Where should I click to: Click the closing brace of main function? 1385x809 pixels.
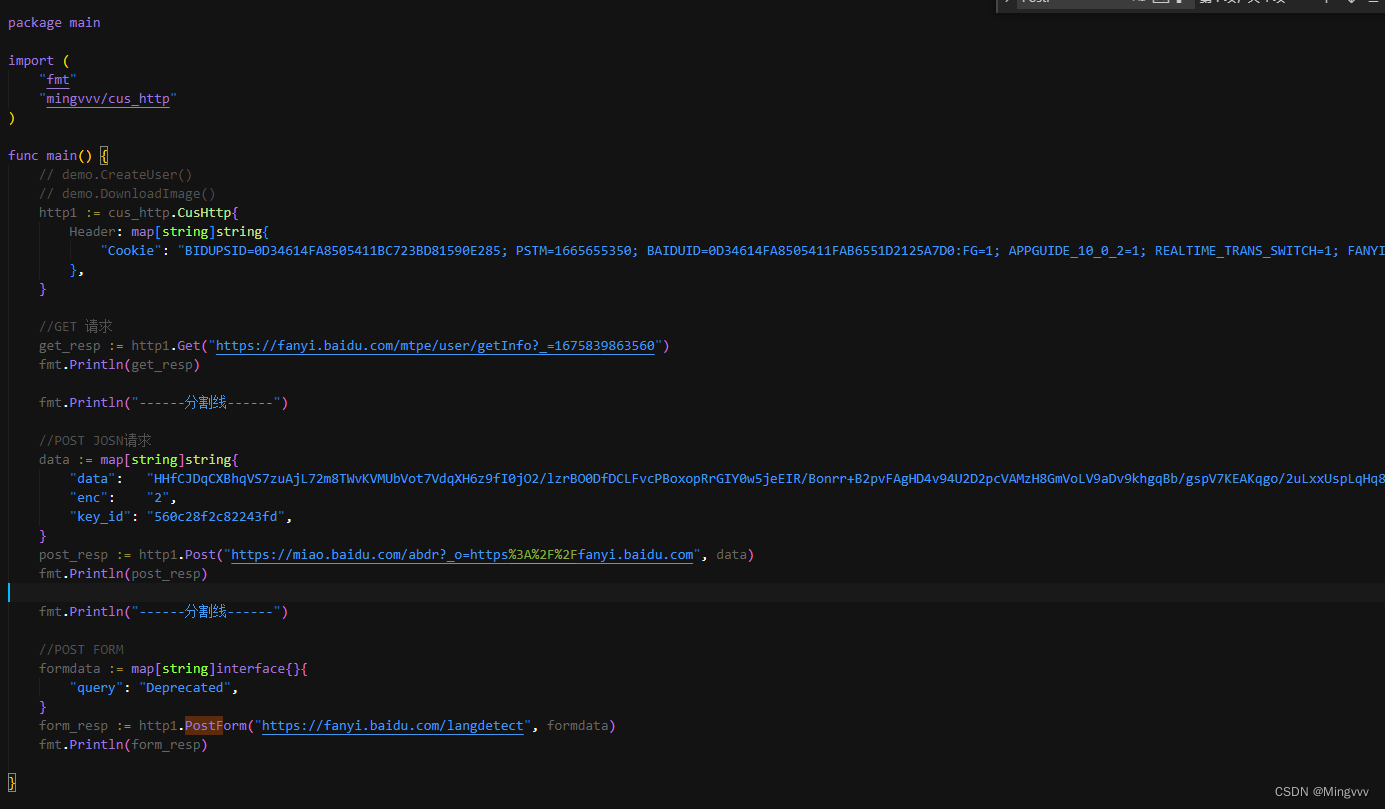pos(12,783)
